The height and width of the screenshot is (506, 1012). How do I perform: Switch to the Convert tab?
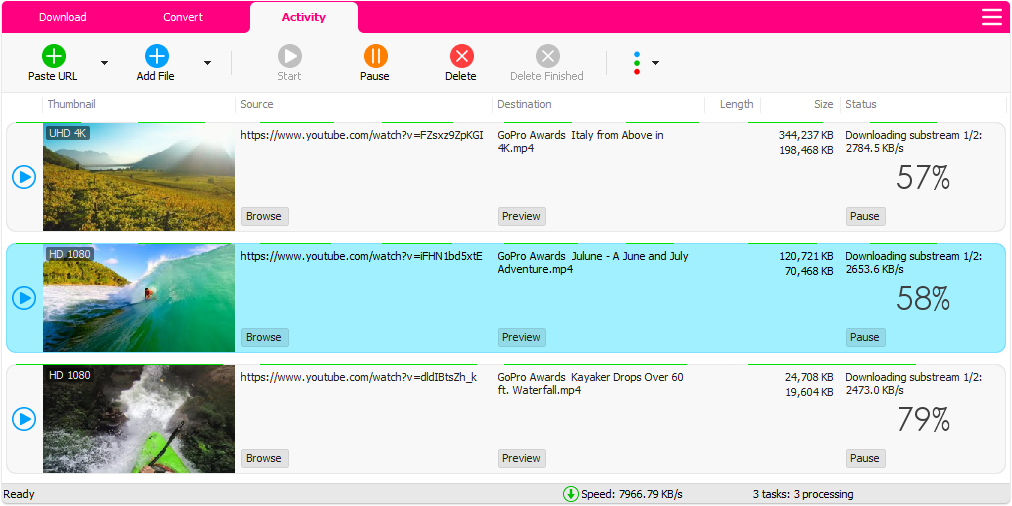point(183,17)
